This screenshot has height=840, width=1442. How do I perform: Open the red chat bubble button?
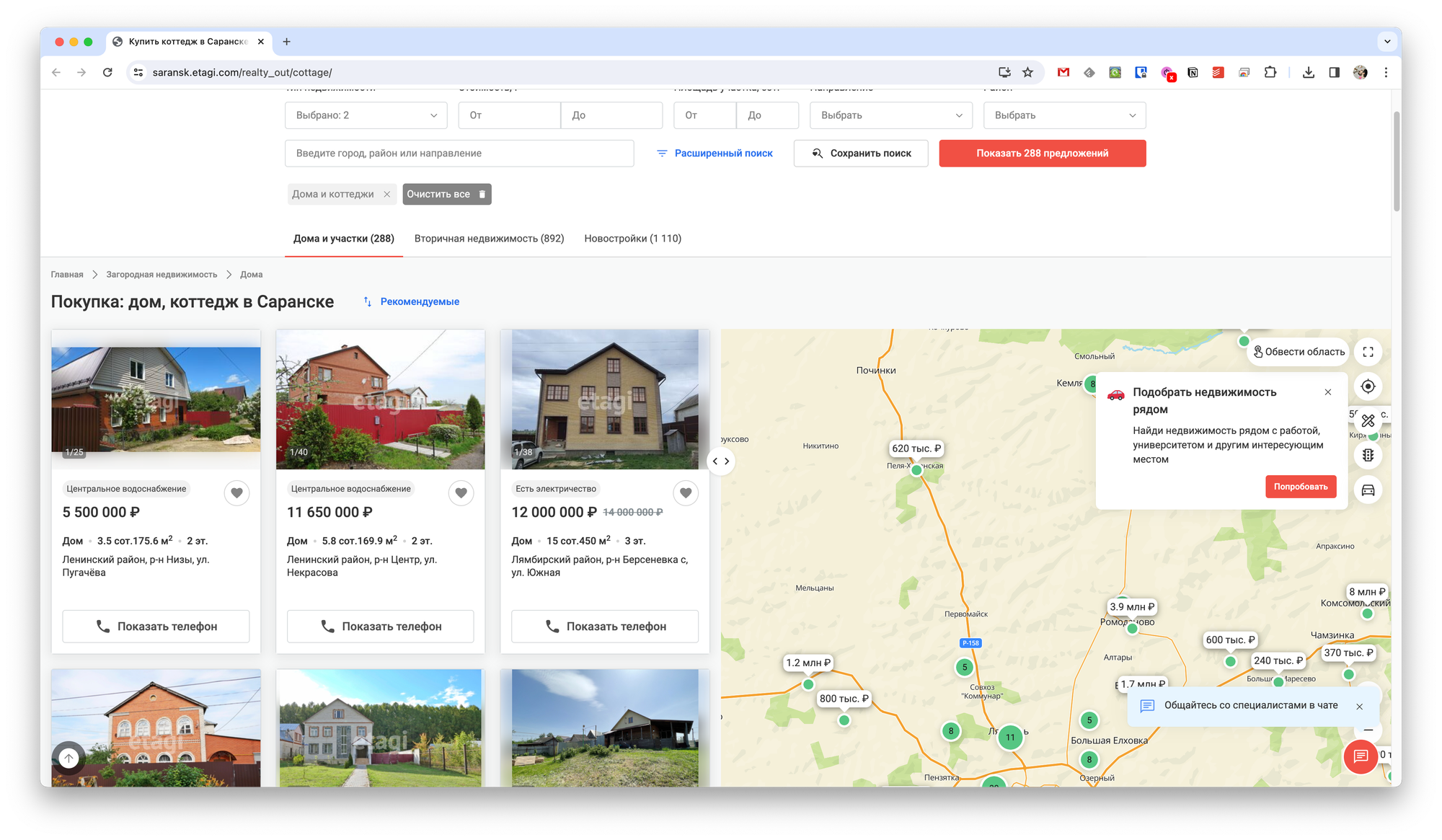point(1361,756)
